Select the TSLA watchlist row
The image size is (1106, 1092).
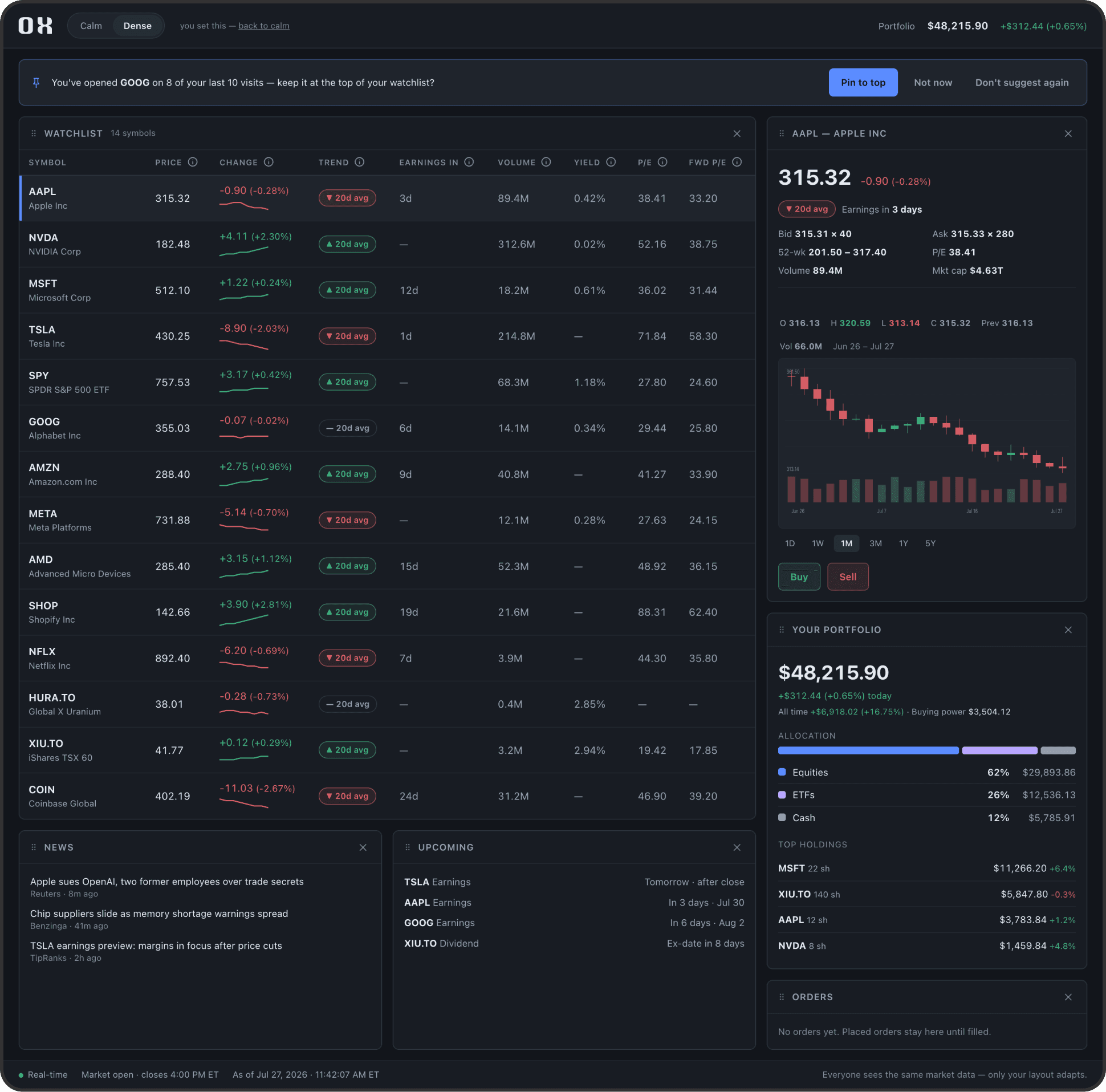click(x=387, y=336)
